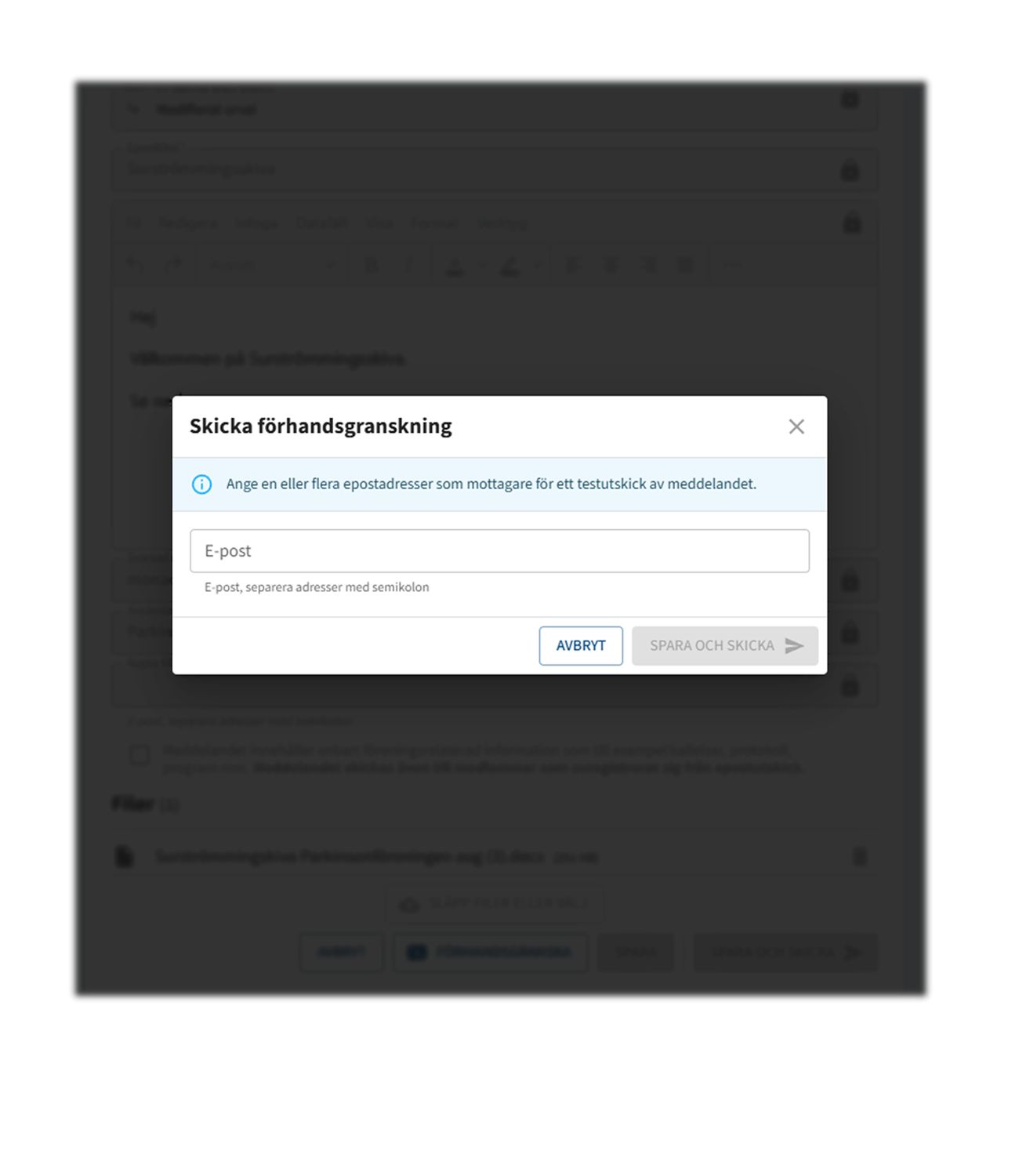The image size is (1019, 1176).
Task: Click SPARA OCH SKICKA in the dialog
Action: 724,646
